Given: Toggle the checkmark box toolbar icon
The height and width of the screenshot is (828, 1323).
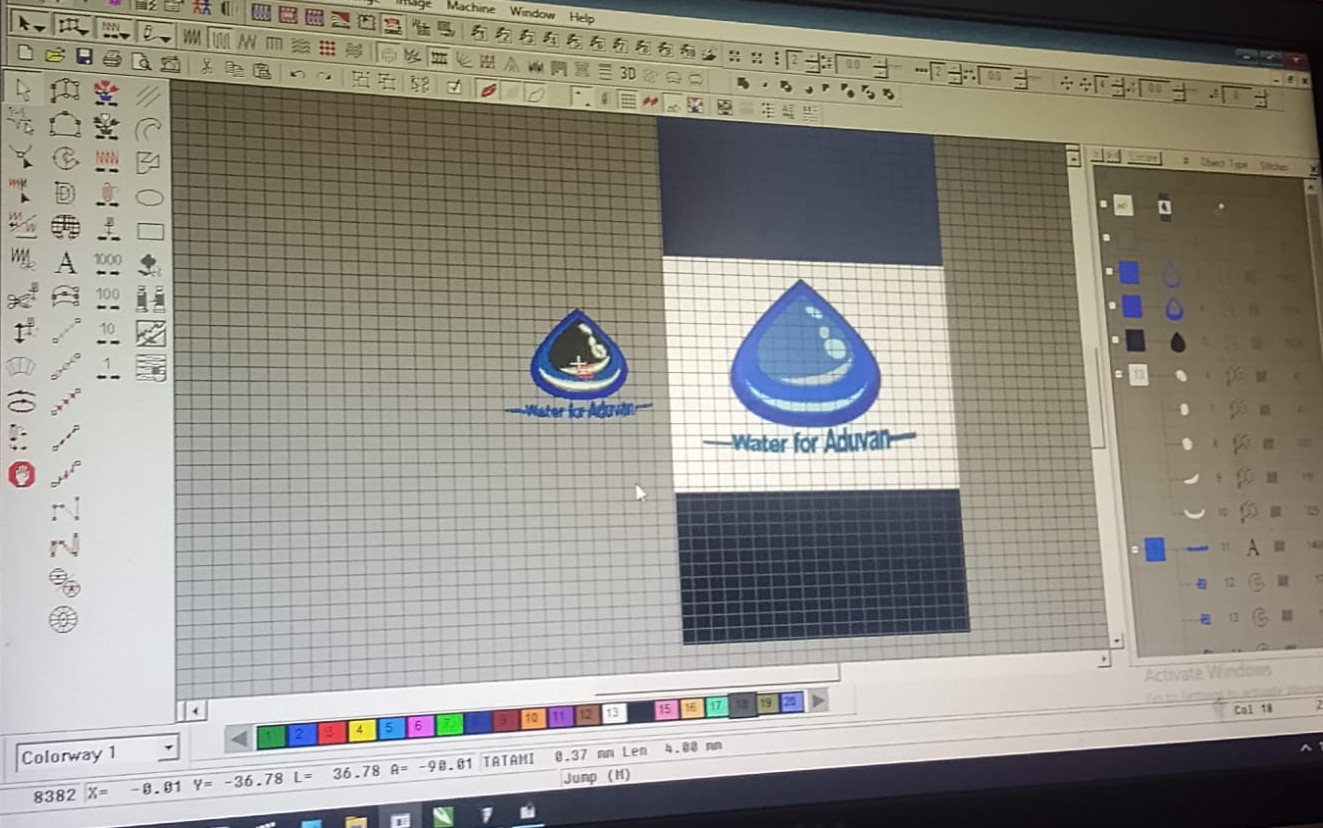Looking at the screenshot, I should (454, 87).
